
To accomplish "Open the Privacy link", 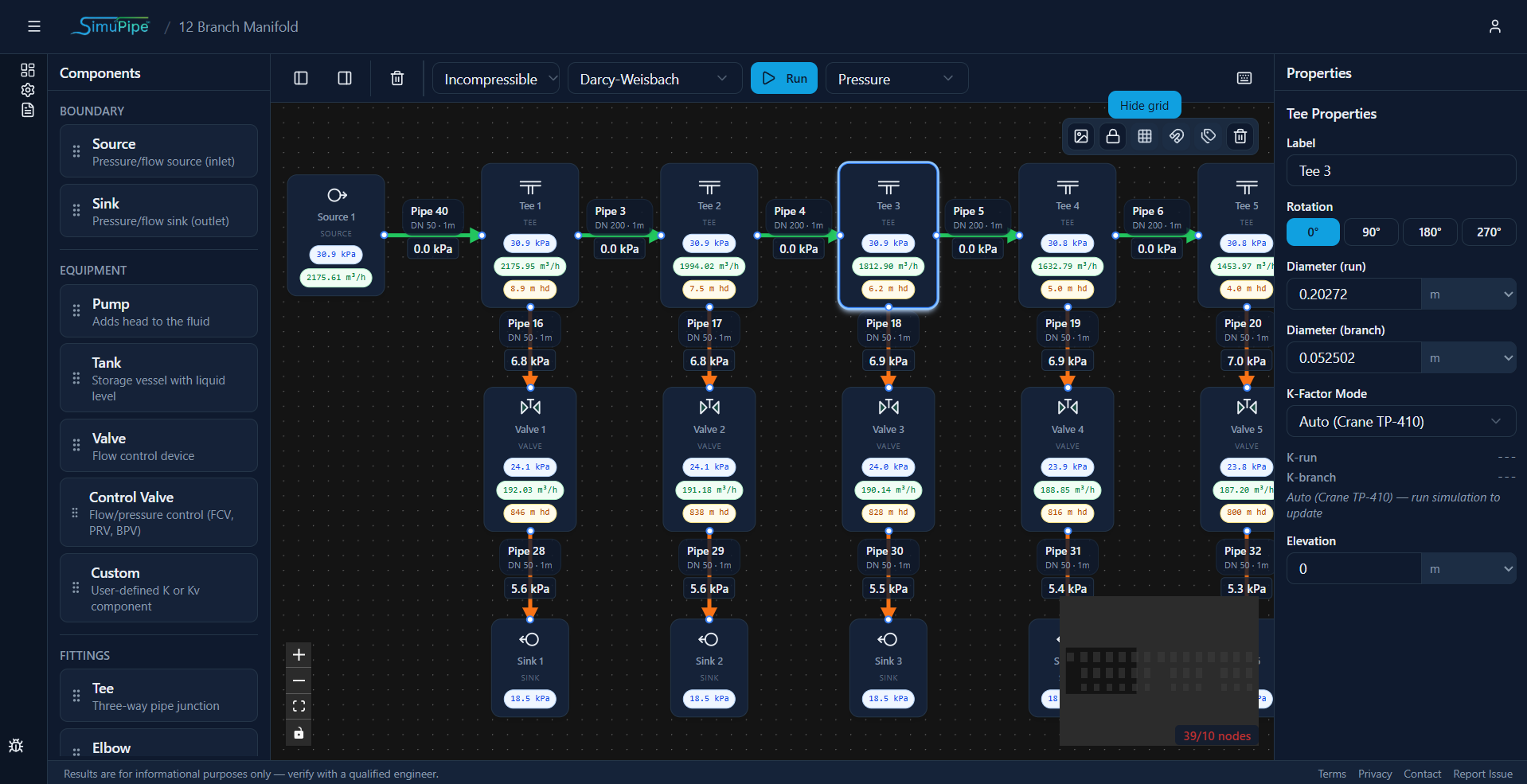I will 1375,774.
